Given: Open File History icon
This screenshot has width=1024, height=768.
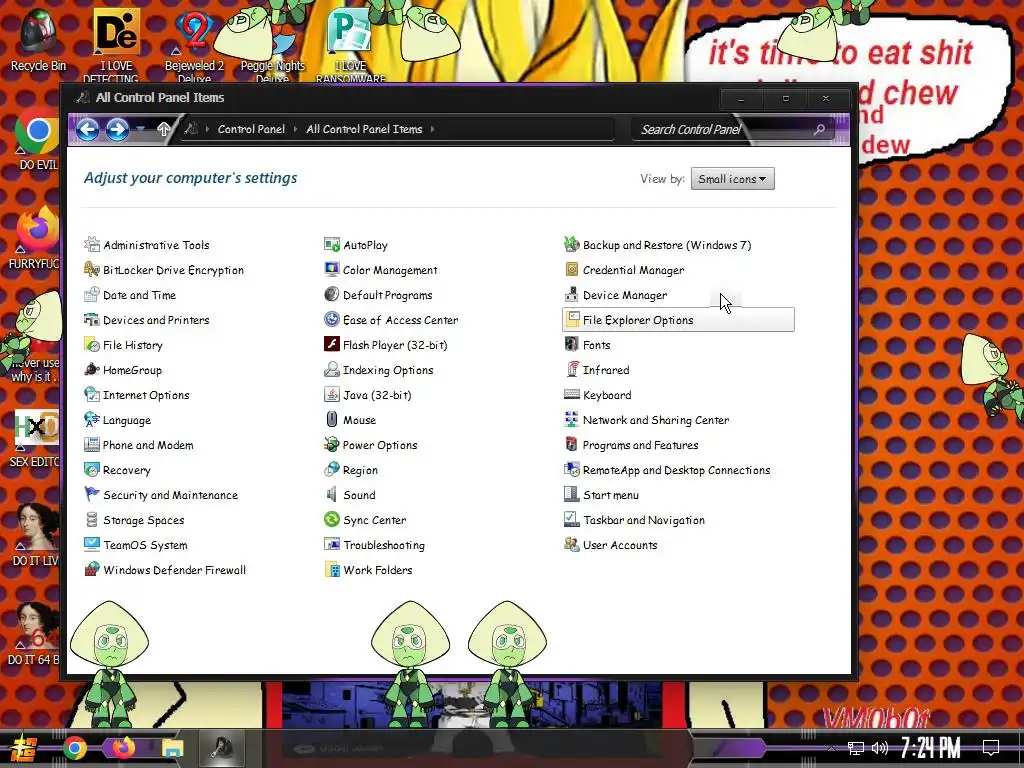Looking at the screenshot, I should (92, 345).
